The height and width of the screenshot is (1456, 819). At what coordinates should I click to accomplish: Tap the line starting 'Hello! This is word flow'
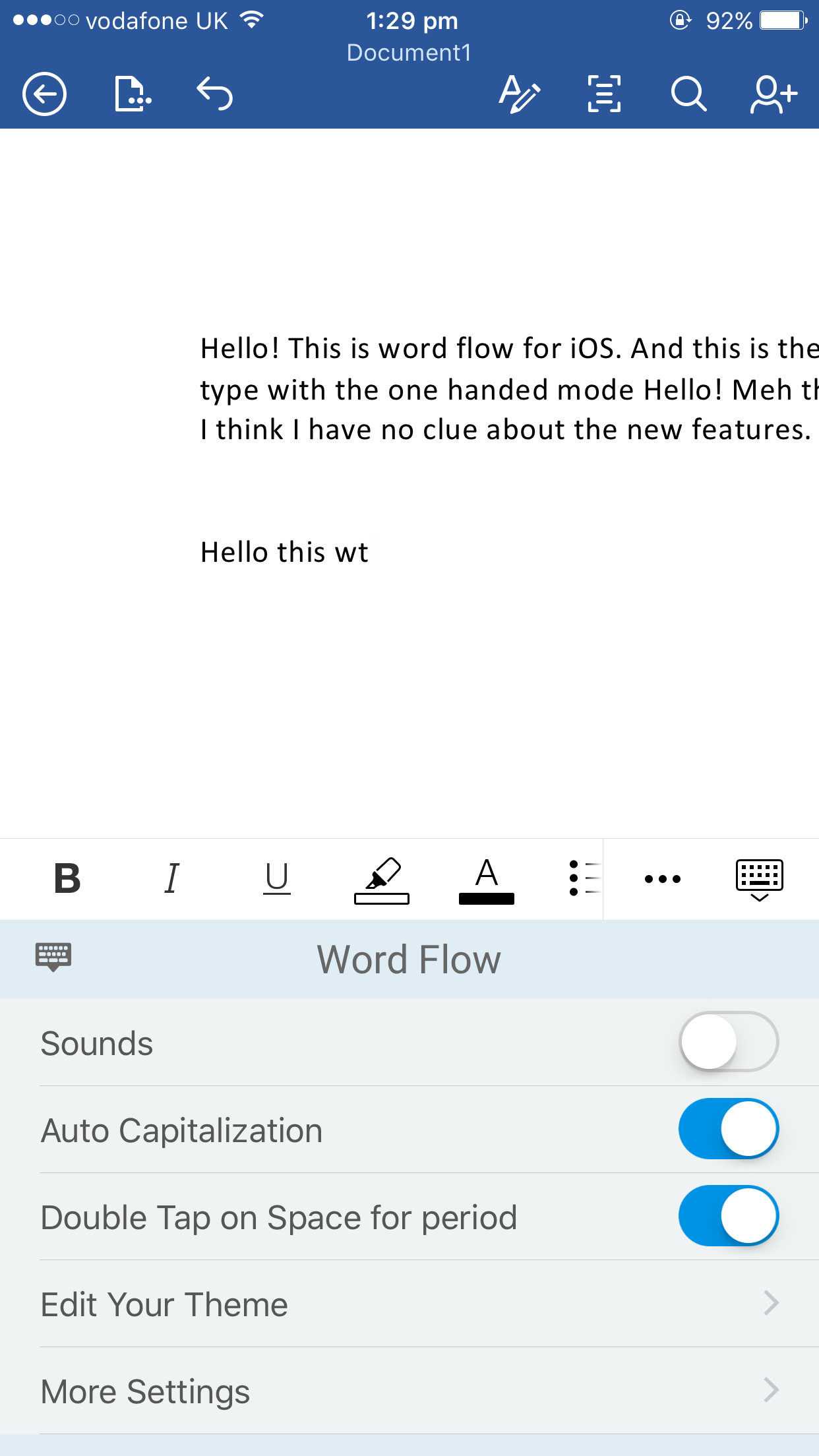pos(509,348)
